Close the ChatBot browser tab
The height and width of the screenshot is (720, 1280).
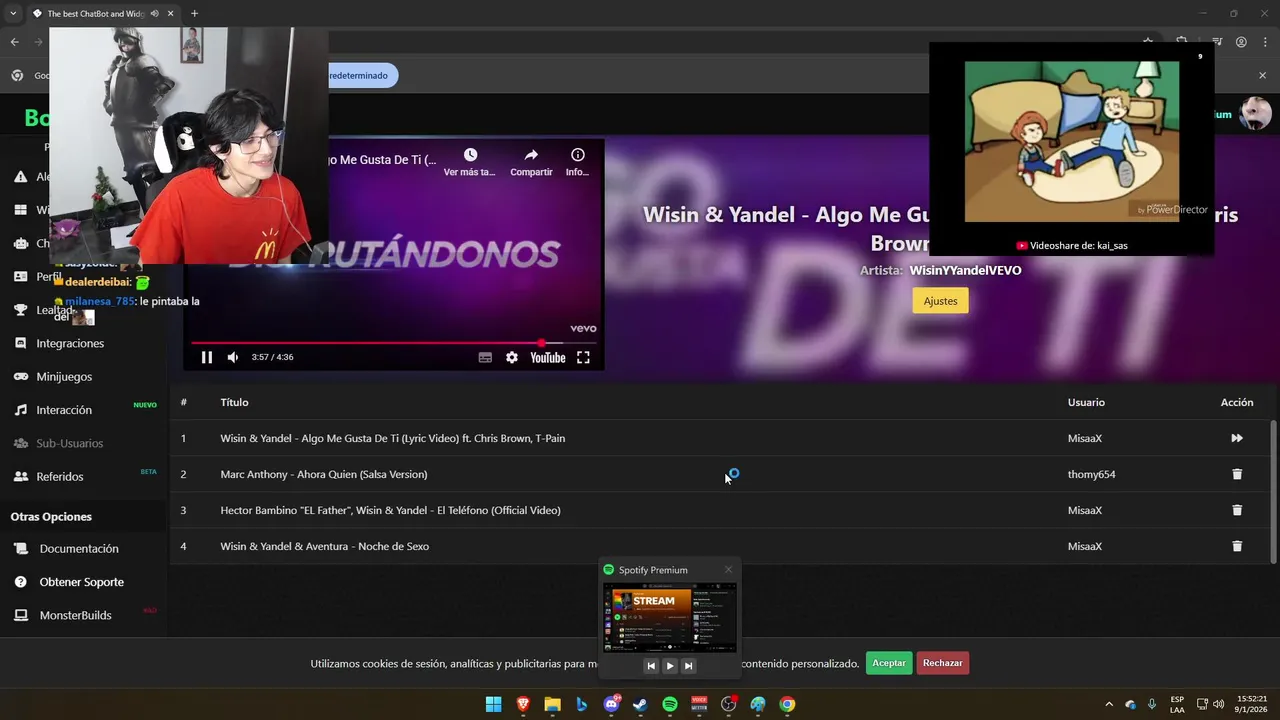click(x=171, y=13)
